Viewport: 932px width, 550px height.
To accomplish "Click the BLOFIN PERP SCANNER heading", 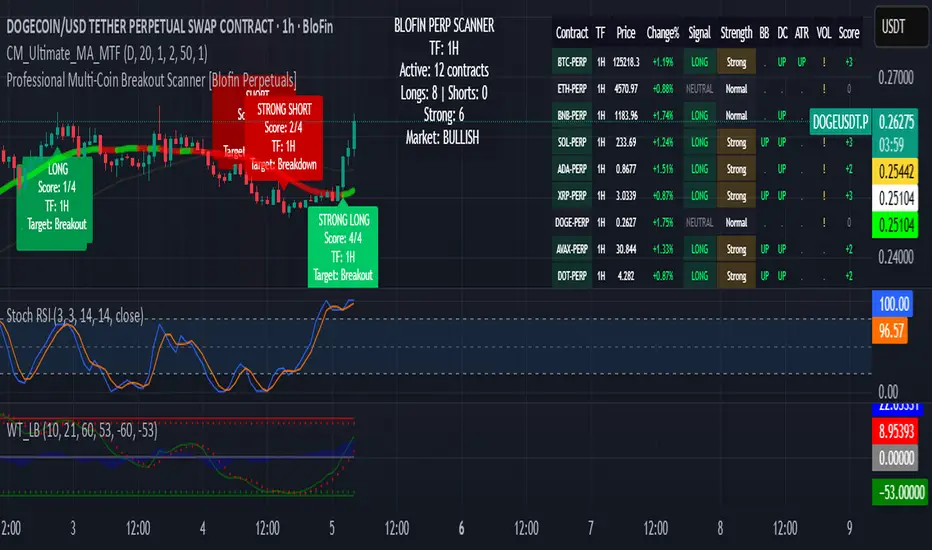I will (x=444, y=26).
